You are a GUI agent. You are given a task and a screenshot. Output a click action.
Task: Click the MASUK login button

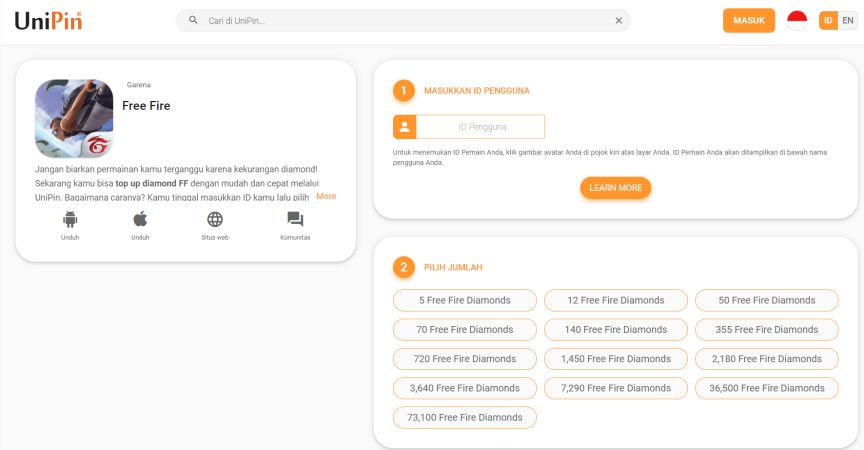749,20
